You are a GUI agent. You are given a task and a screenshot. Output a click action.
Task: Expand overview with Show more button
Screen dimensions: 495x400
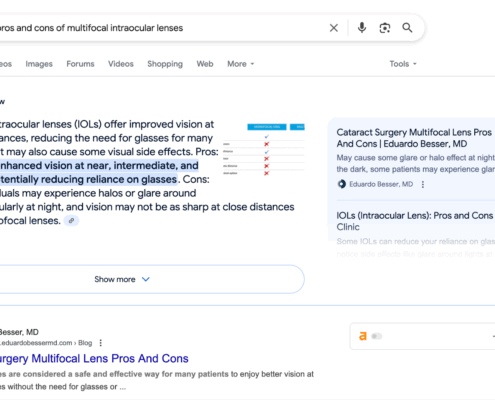152,279
